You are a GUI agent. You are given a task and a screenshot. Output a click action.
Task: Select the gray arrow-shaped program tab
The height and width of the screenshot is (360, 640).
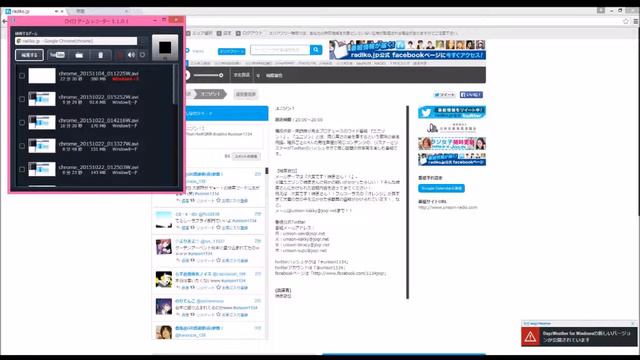pyautogui.click(x=210, y=94)
